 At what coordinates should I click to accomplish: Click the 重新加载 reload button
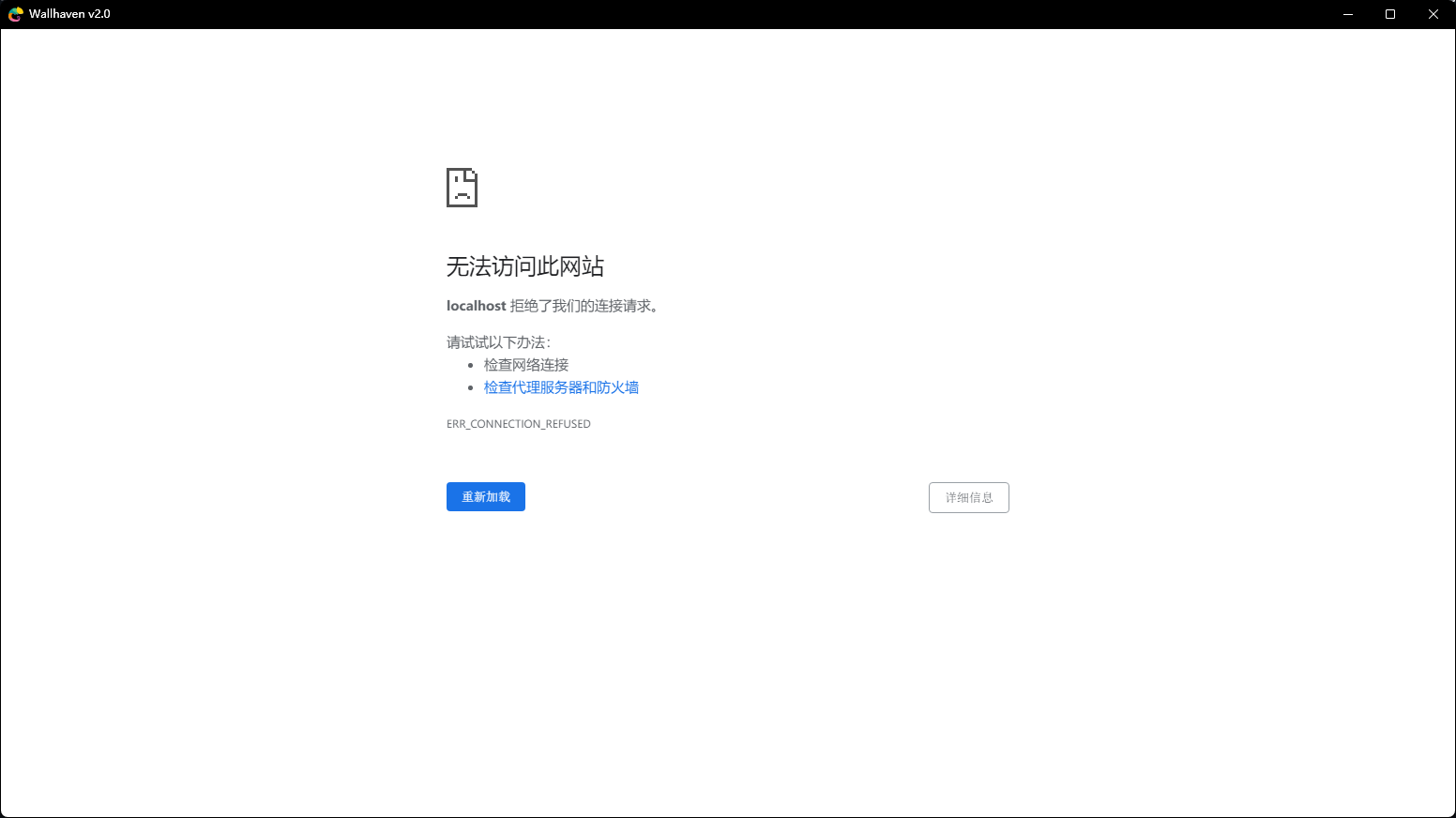click(x=485, y=496)
